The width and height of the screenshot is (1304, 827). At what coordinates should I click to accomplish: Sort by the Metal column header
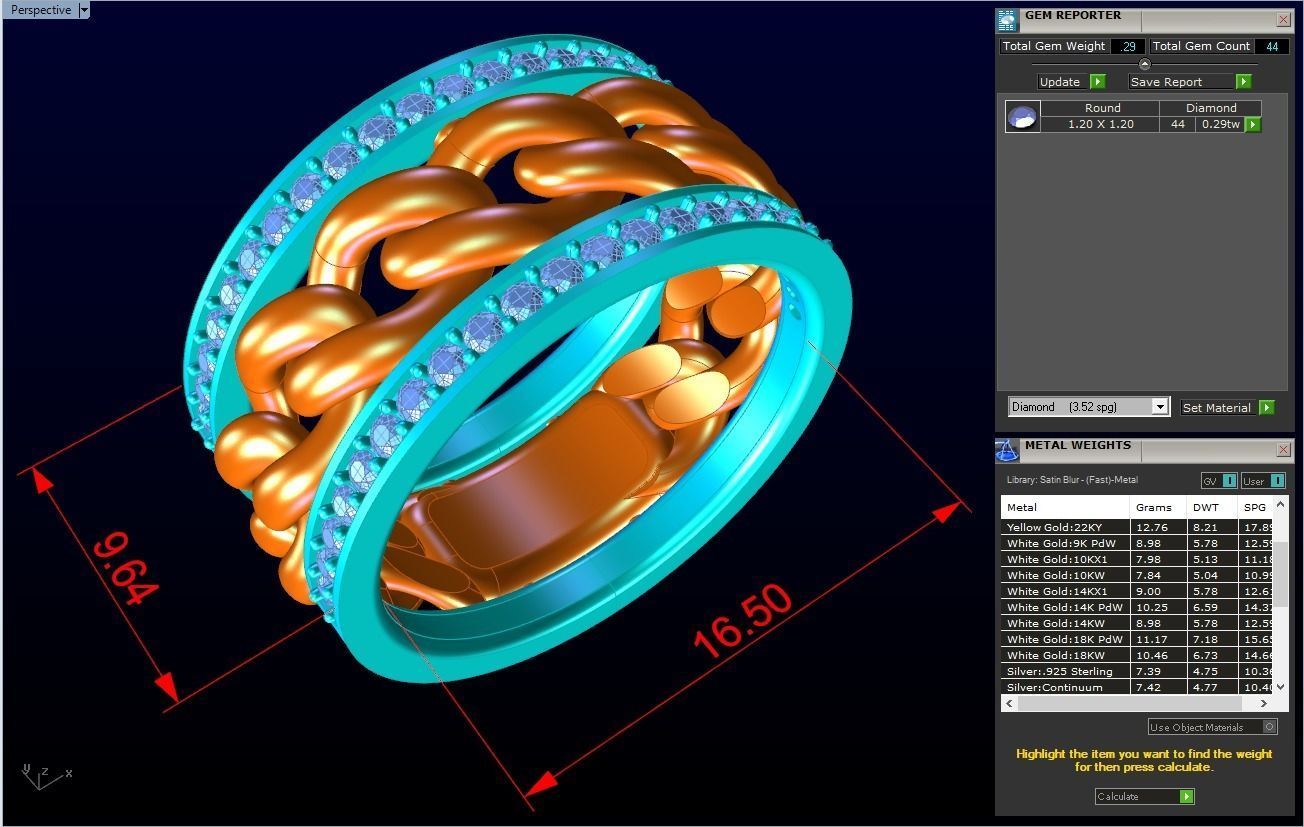[x=1065, y=507]
